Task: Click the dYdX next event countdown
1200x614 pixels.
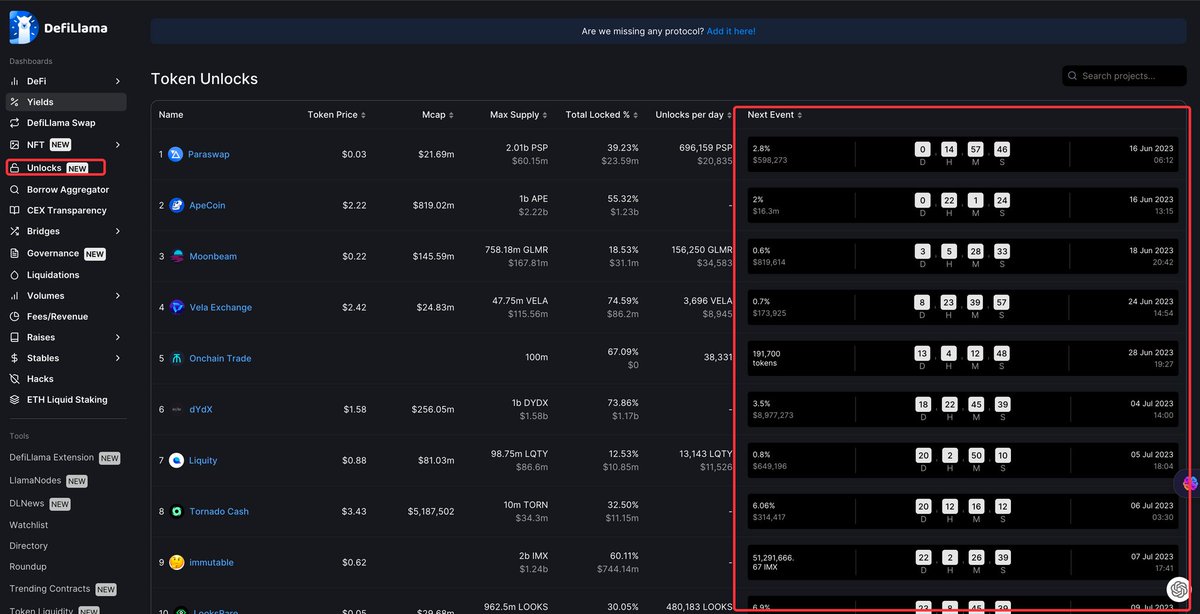Action: [962, 409]
